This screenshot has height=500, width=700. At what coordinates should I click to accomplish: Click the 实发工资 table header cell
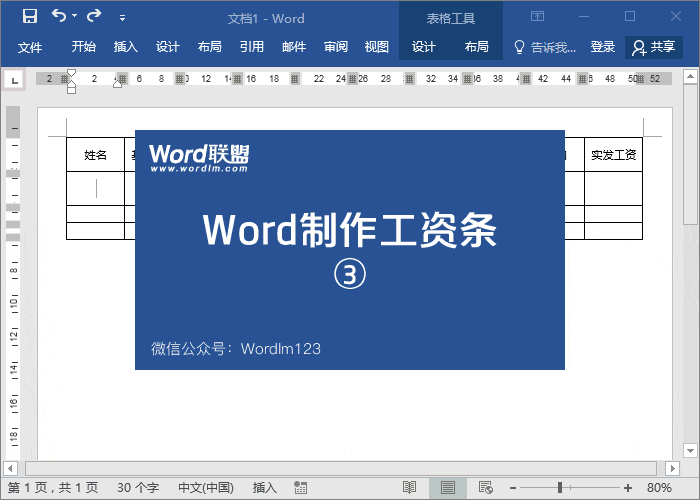coord(613,154)
